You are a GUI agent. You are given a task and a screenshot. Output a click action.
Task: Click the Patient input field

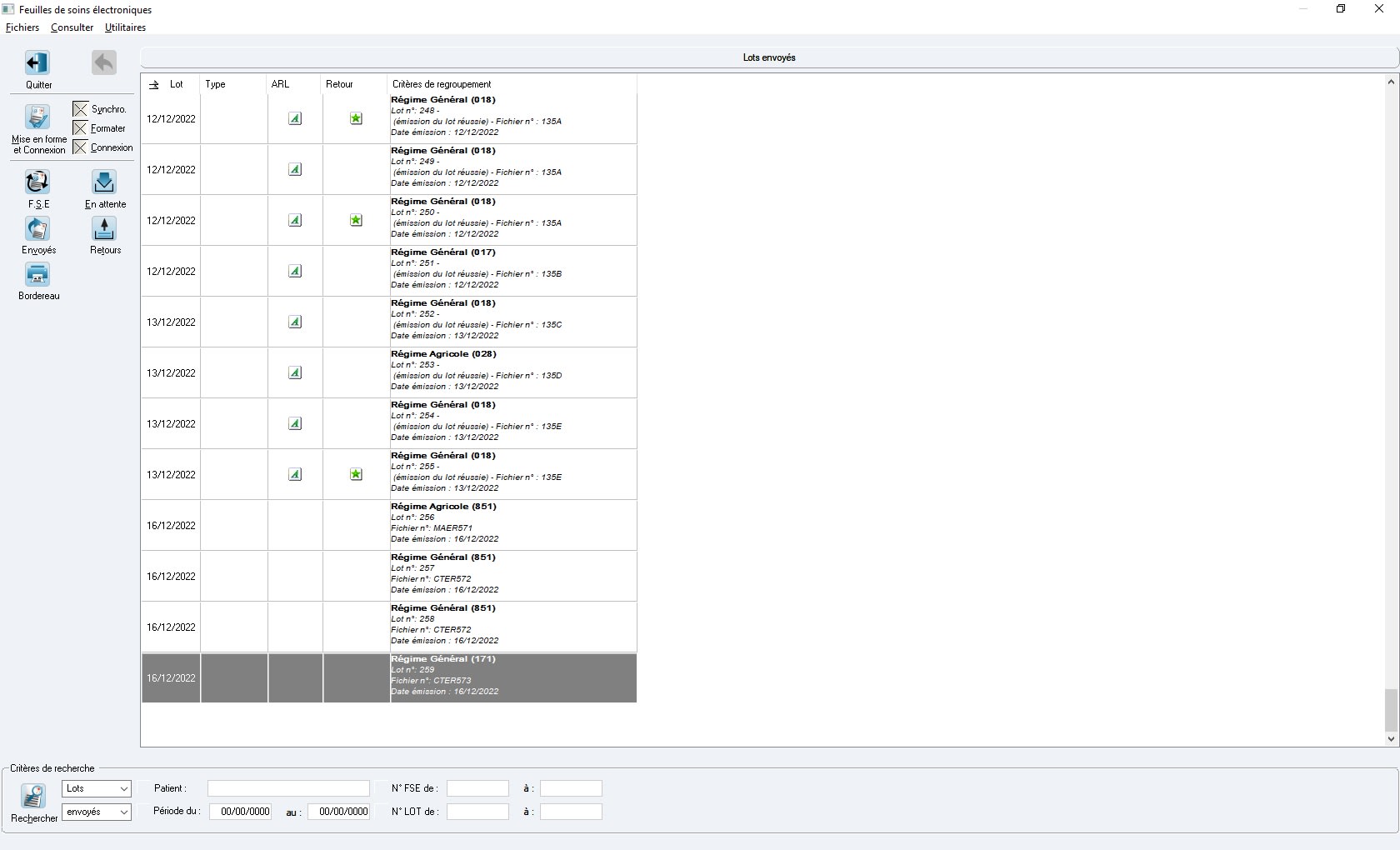pyautogui.click(x=288, y=788)
